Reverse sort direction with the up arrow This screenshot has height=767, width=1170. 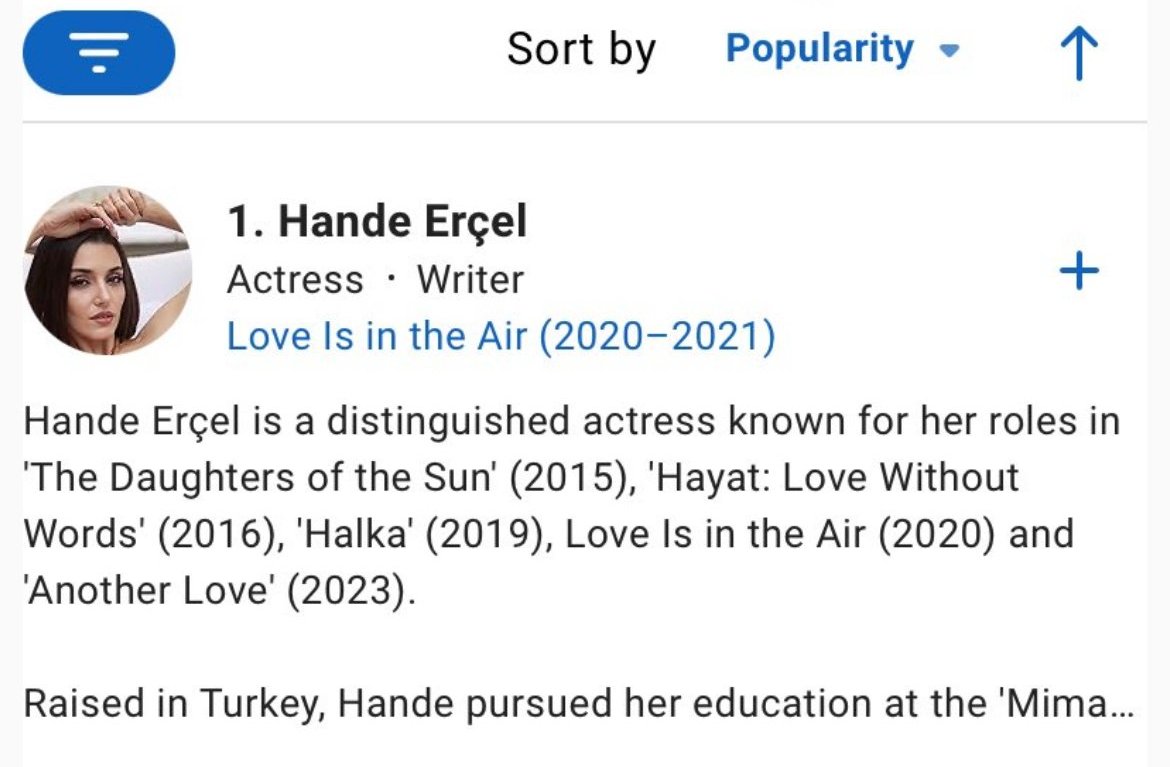coord(1079,53)
